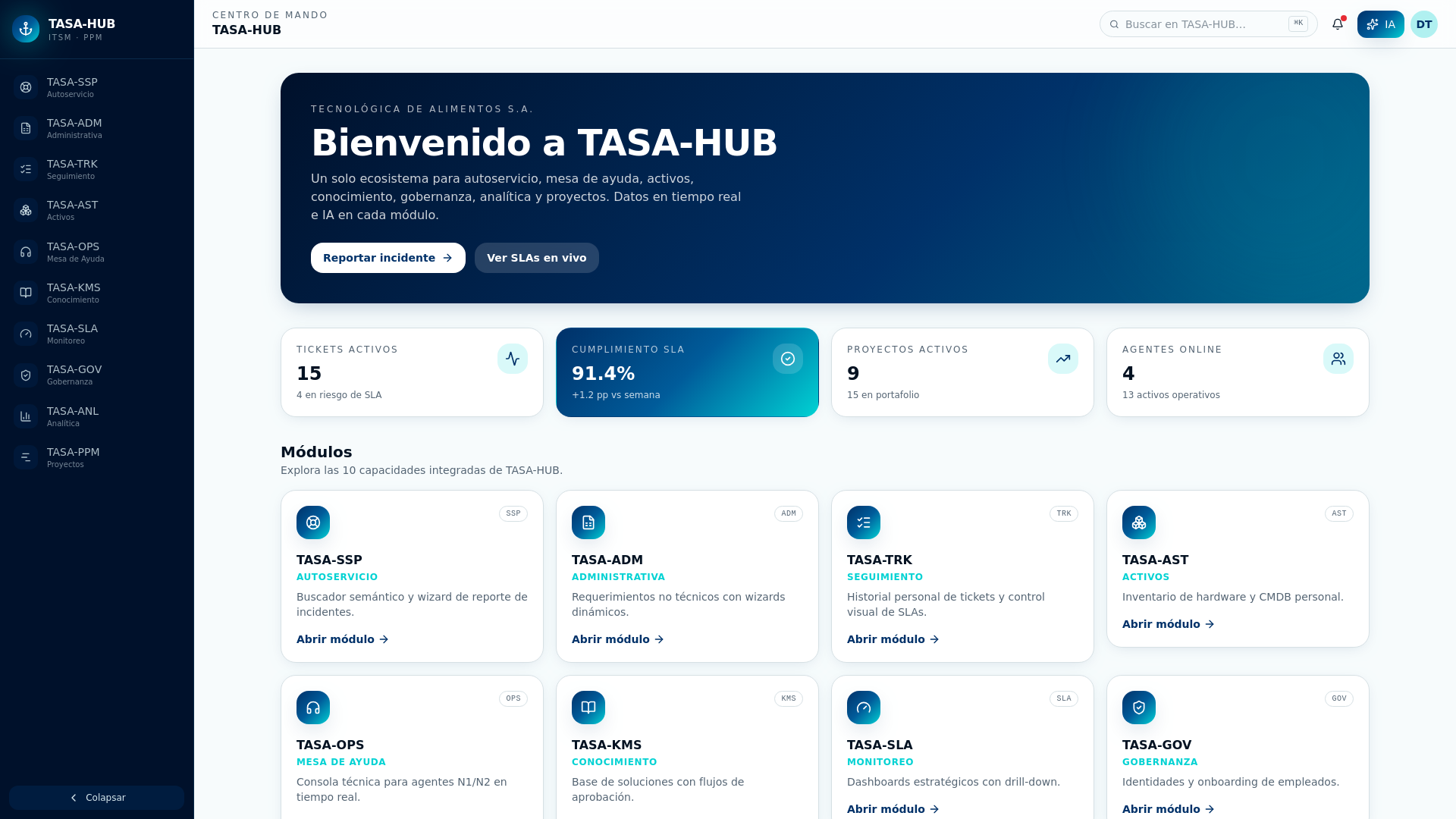Screen dimensions: 1456x819
Task: Click the AST badge on the TASA-AST card
Action: point(1339,513)
